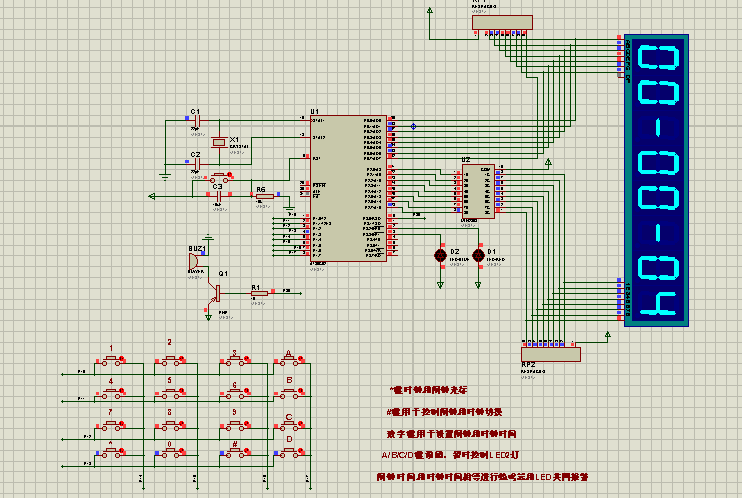Click the ground terminal below Q1
The width and height of the screenshot is (742, 498).
coord(208,318)
